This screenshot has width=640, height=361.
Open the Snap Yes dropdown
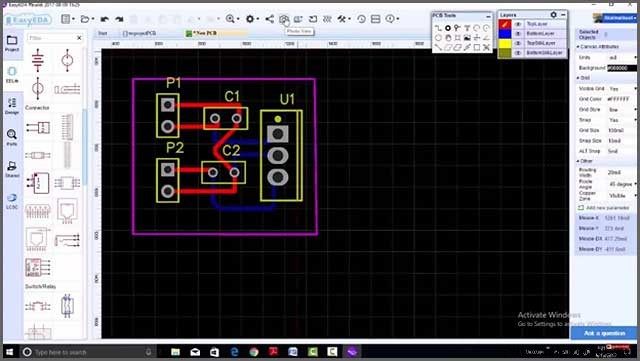click(622, 120)
